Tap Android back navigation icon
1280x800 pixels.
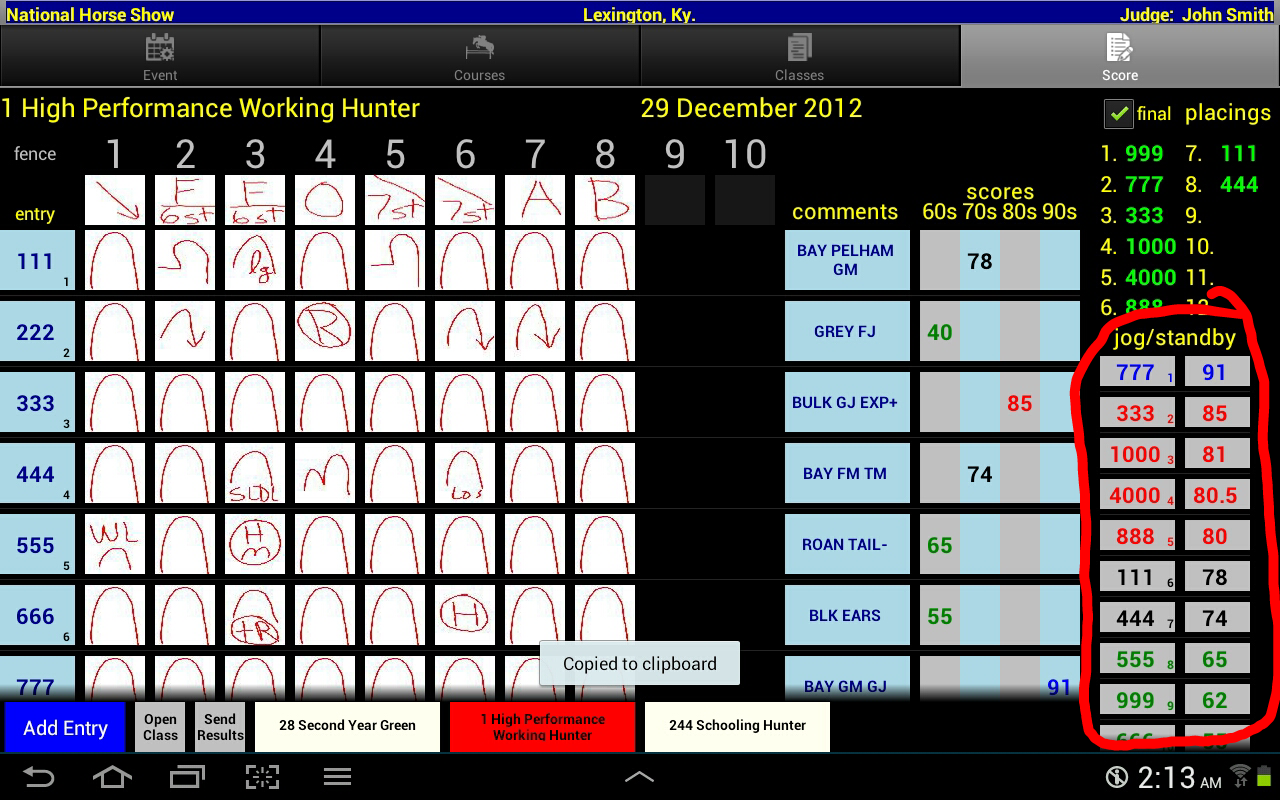coord(39,777)
